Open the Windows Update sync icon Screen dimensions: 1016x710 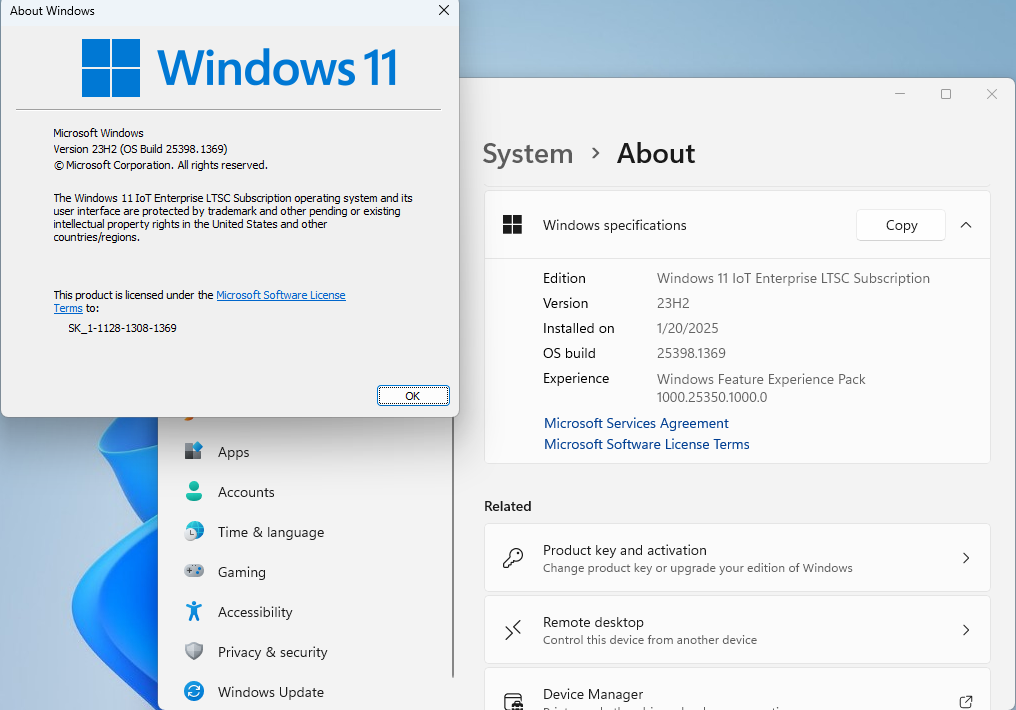click(x=194, y=691)
